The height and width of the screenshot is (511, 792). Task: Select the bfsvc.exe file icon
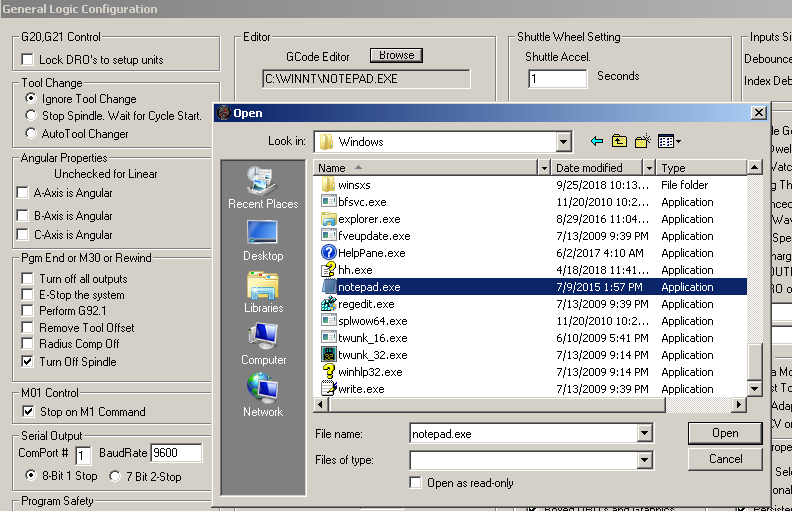pos(328,202)
